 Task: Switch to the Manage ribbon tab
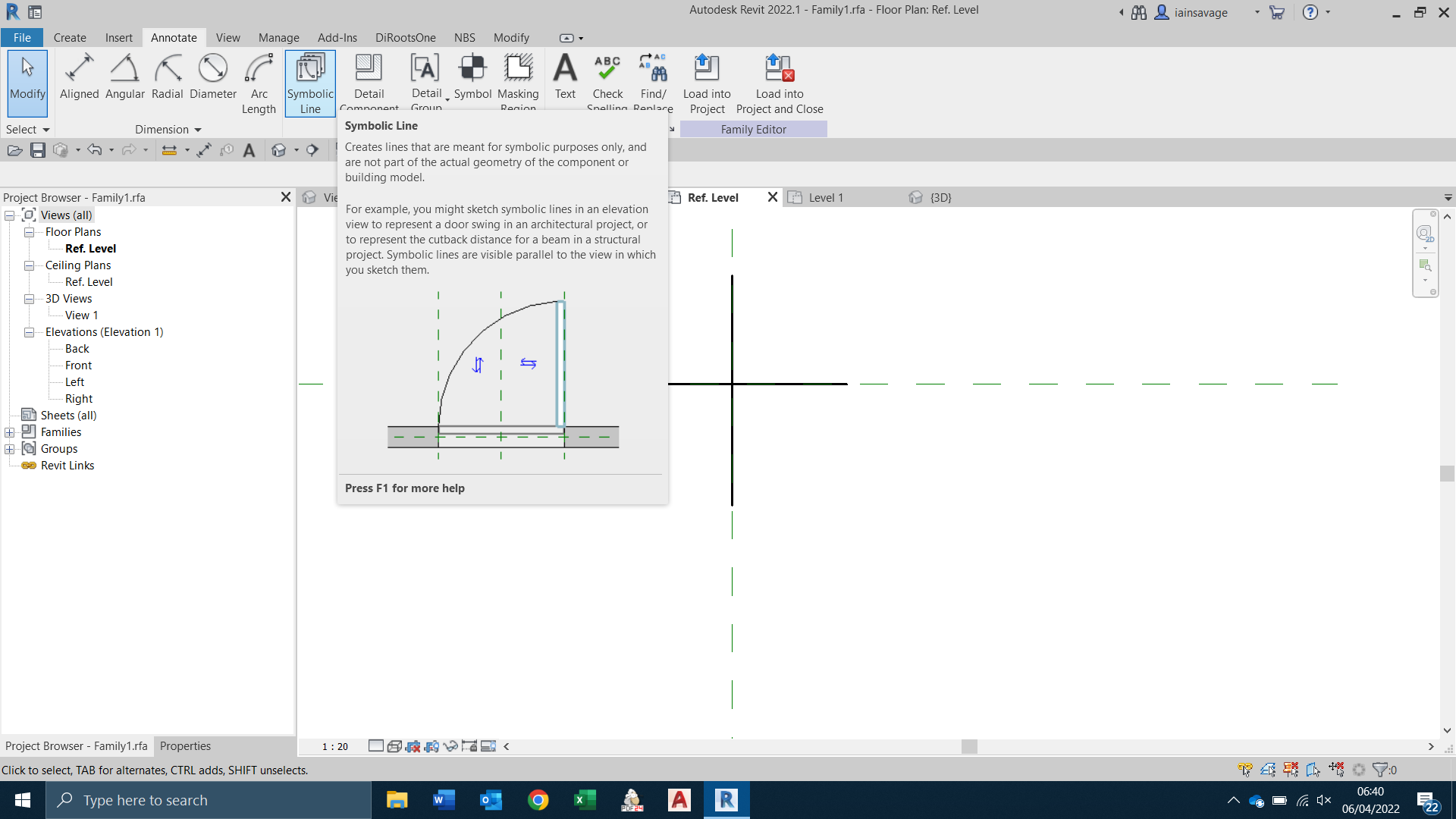click(278, 37)
